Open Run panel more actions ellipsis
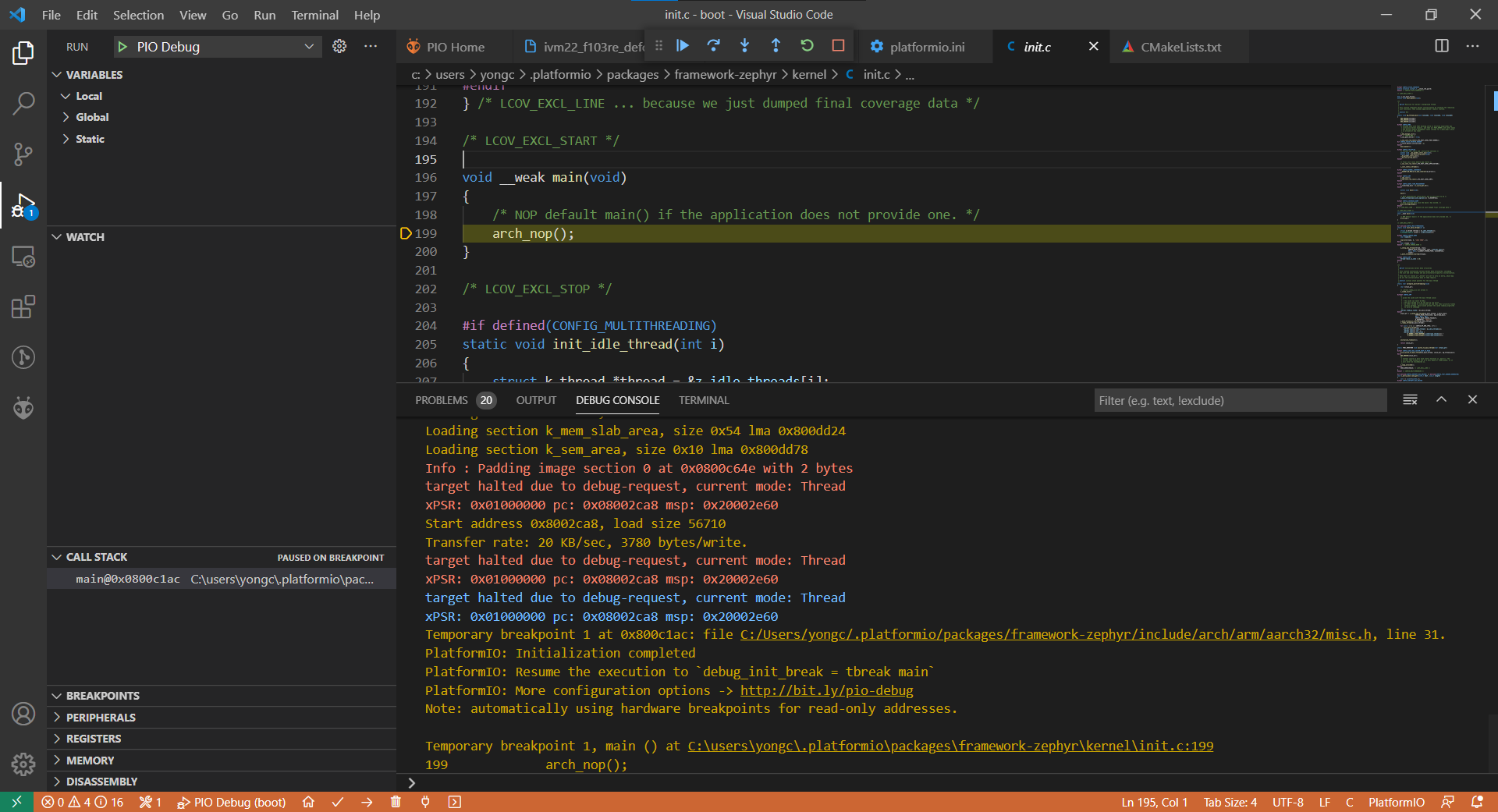Screen dimensions: 1498x812 coord(371,46)
